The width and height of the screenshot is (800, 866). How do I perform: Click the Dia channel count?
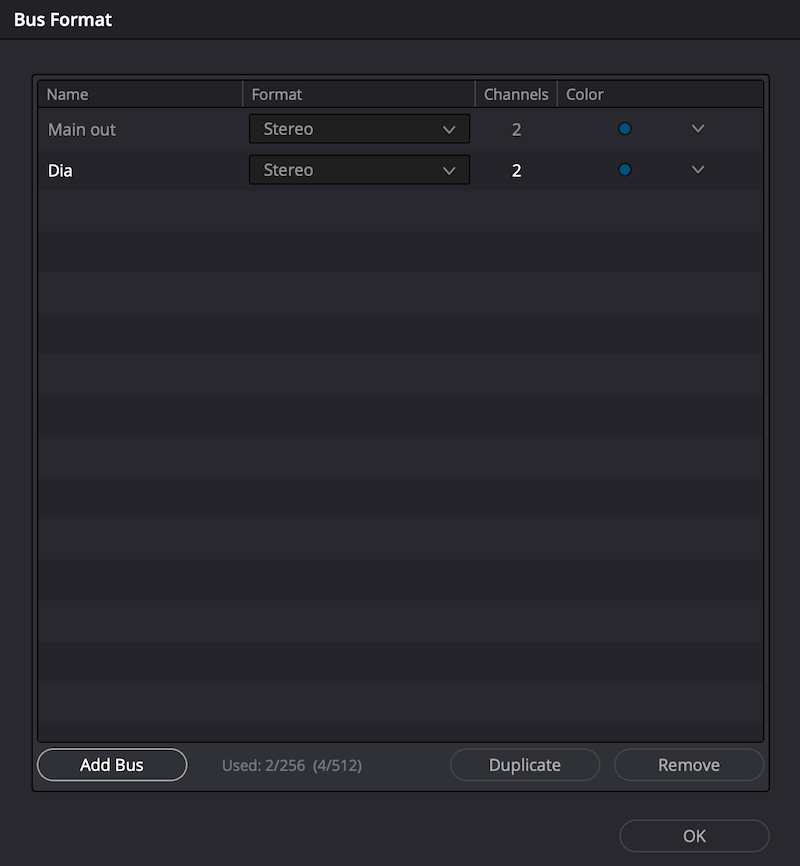tap(516, 170)
